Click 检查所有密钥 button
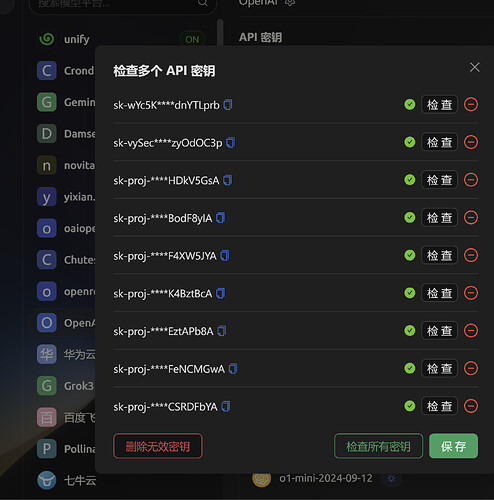The width and height of the screenshot is (494, 500). tap(378, 446)
